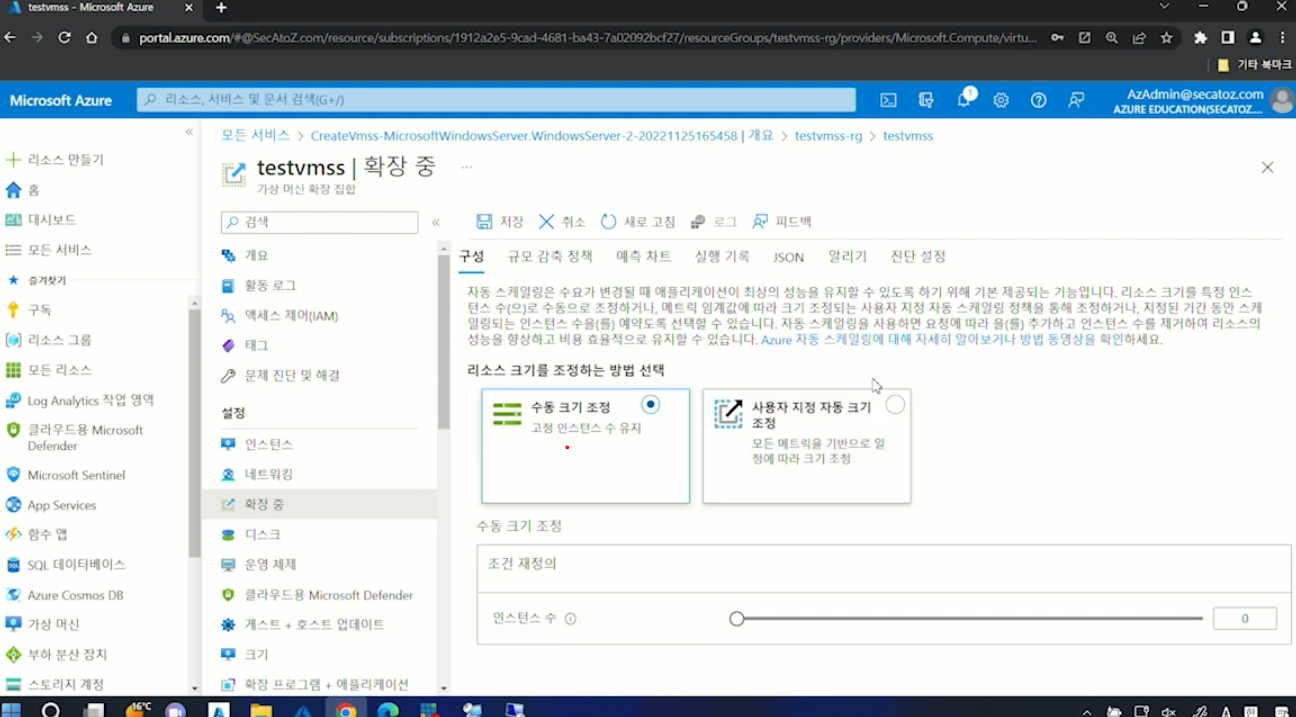Open feedback icon in Azure header
The height and width of the screenshot is (717, 1296).
pos(1076,100)
